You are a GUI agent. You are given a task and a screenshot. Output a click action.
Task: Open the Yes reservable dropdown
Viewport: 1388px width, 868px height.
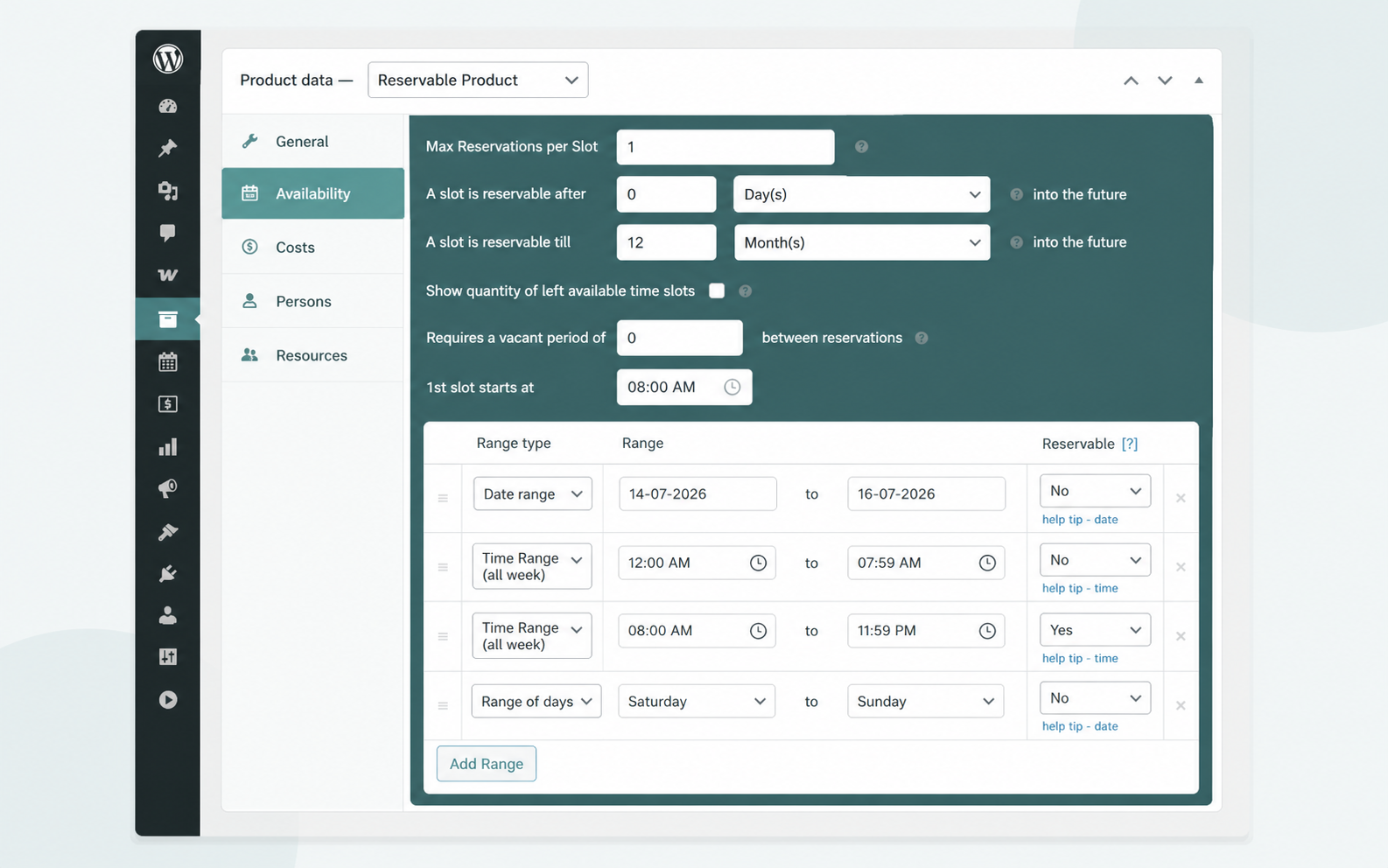click(1095, 630)
